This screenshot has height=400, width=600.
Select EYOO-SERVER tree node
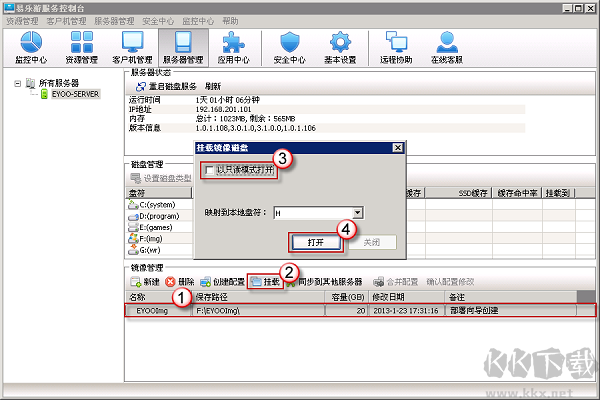75,94
